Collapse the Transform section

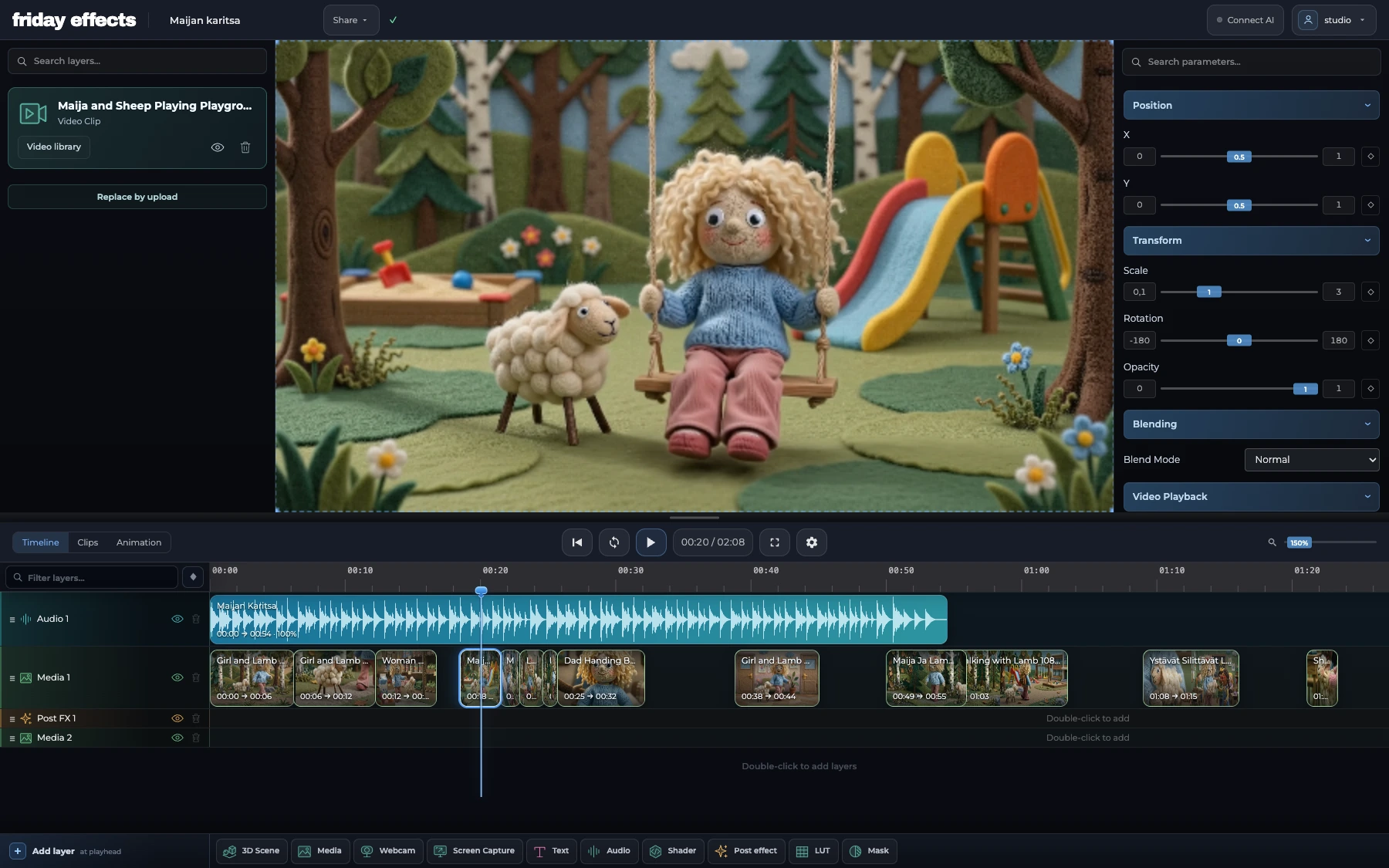(x=1251, y=241)
